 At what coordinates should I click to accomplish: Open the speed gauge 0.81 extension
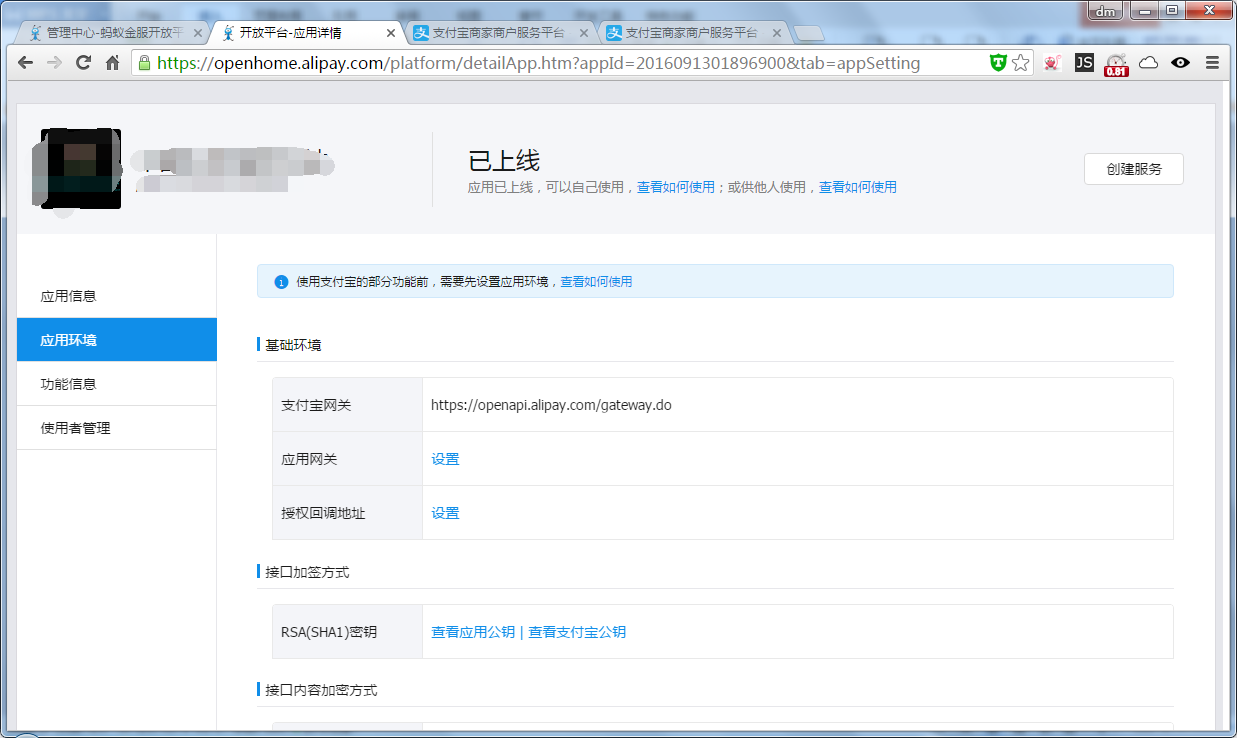(1116, 64)
